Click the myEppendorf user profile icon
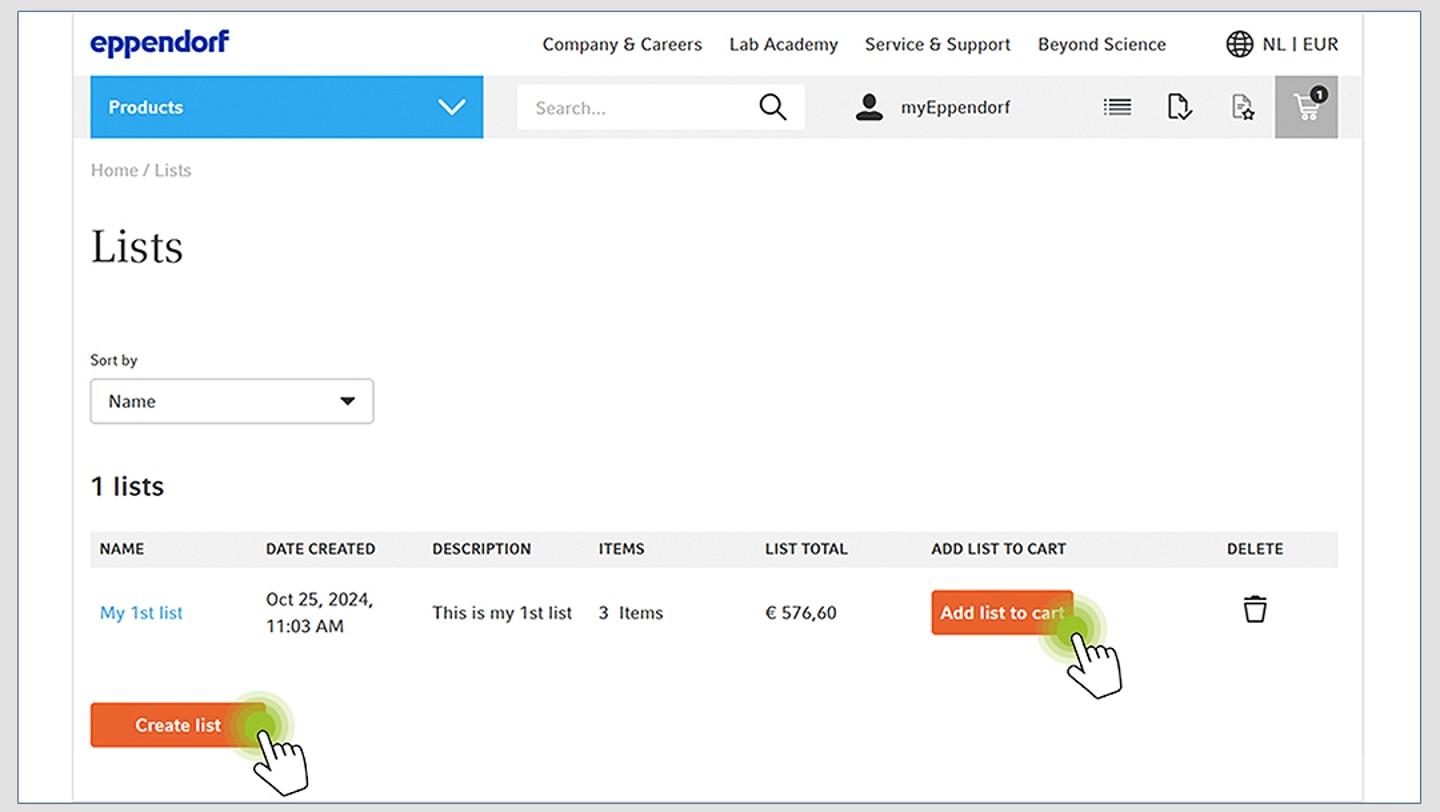Screen dimensions: 1440x812 (869, 107)
